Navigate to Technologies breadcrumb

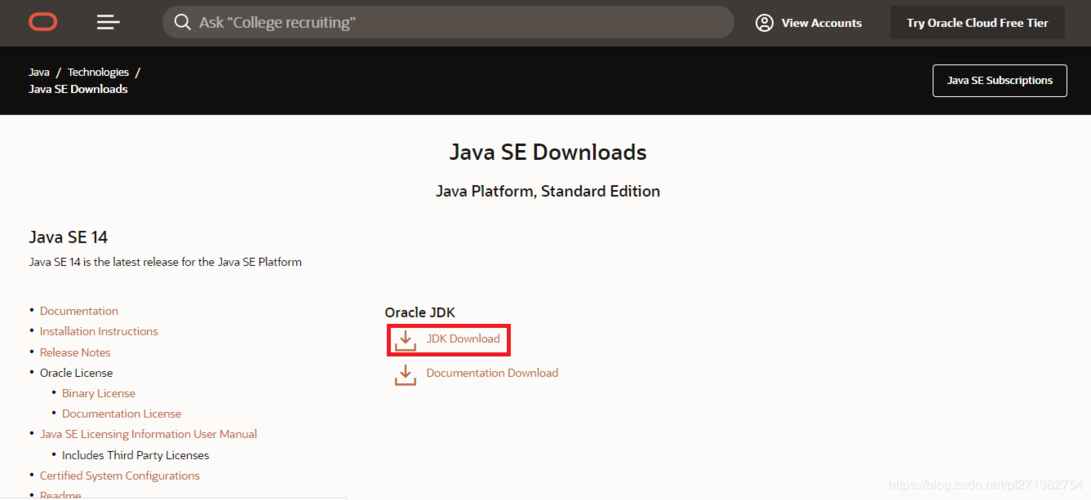coord(98,72)
